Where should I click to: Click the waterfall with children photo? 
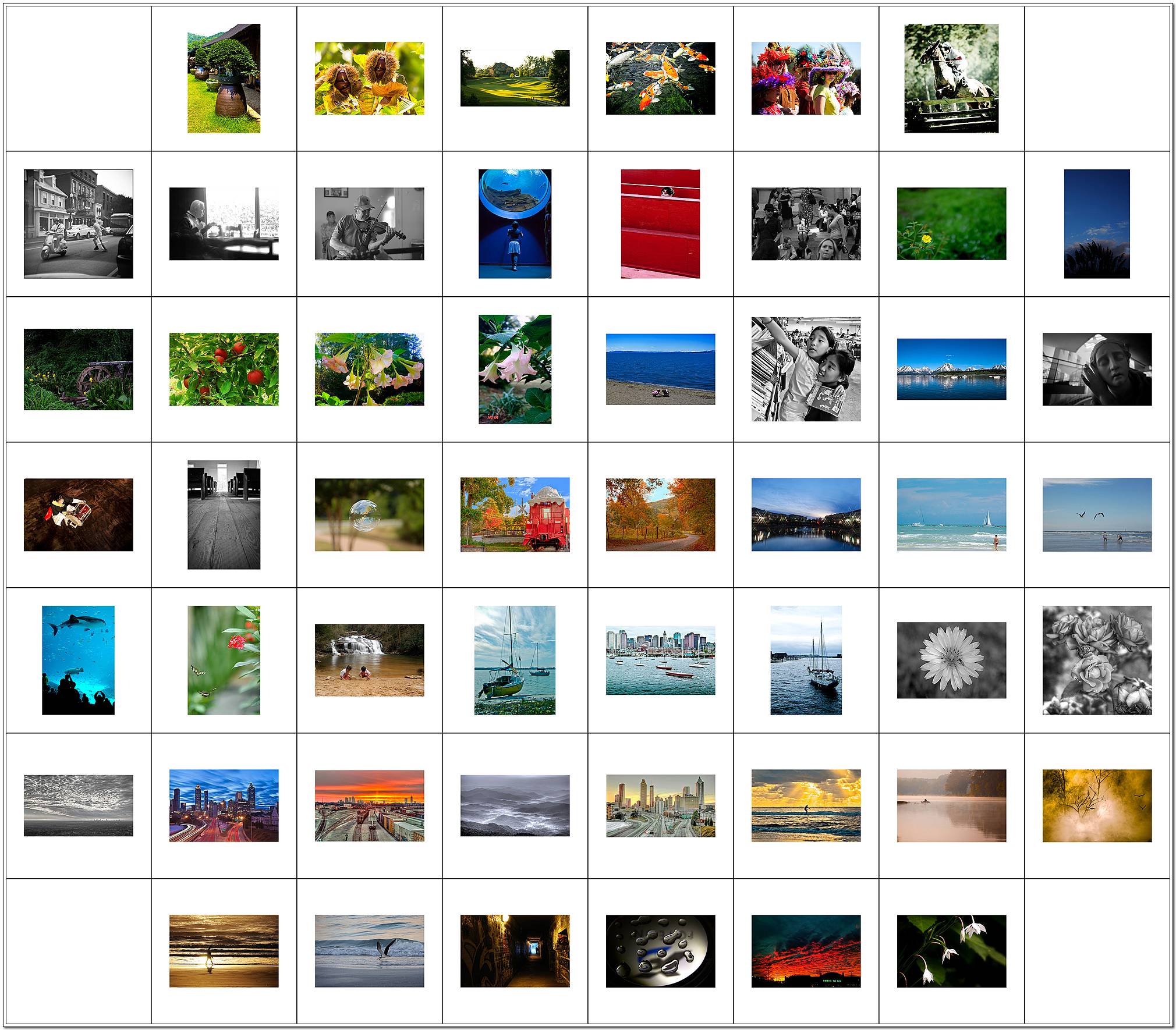click(x=369, y=660)
